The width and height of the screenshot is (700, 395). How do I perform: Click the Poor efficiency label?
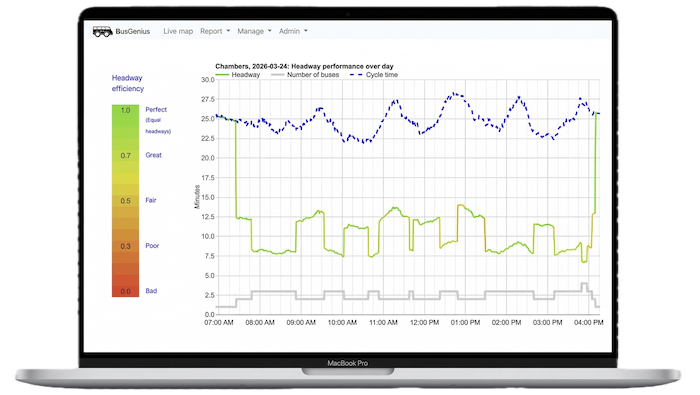(152, 245)
